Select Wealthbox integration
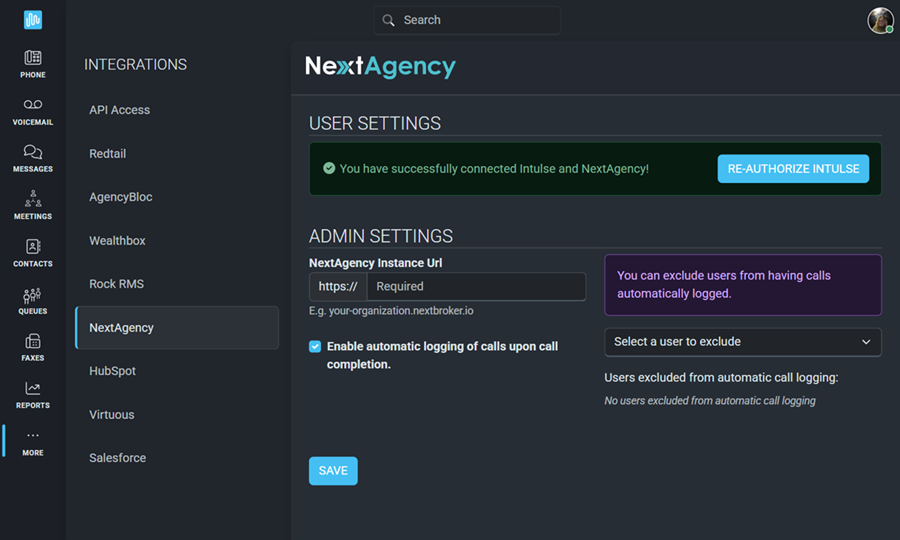 point(177,240)
